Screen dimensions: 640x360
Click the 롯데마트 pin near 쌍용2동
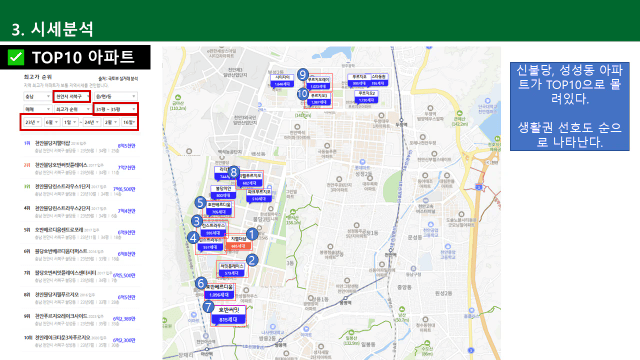pos(362,162)
